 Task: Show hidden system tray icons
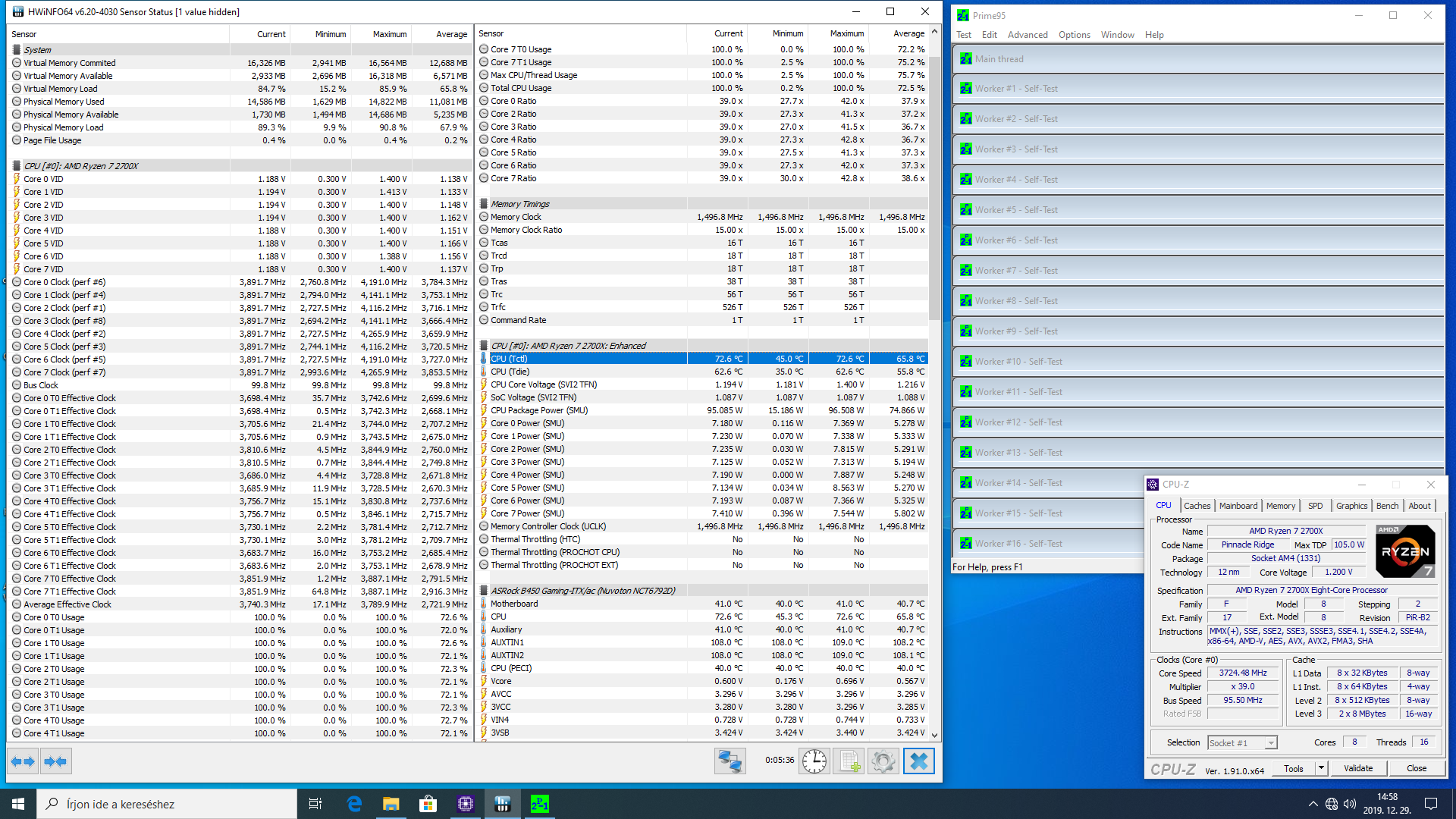point(1313,804)
